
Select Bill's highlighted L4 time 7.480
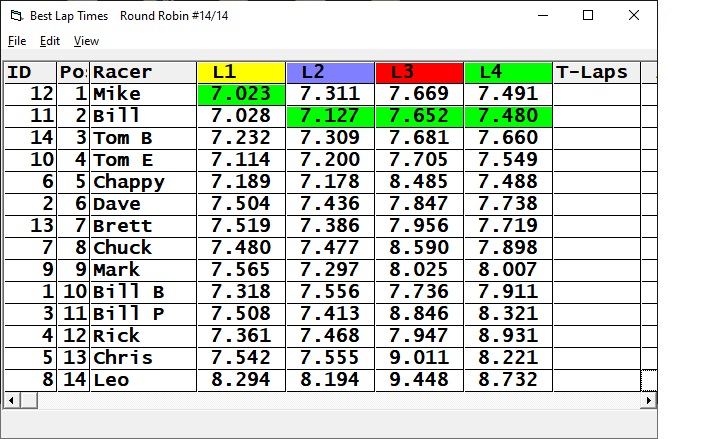tap(508, 116)
